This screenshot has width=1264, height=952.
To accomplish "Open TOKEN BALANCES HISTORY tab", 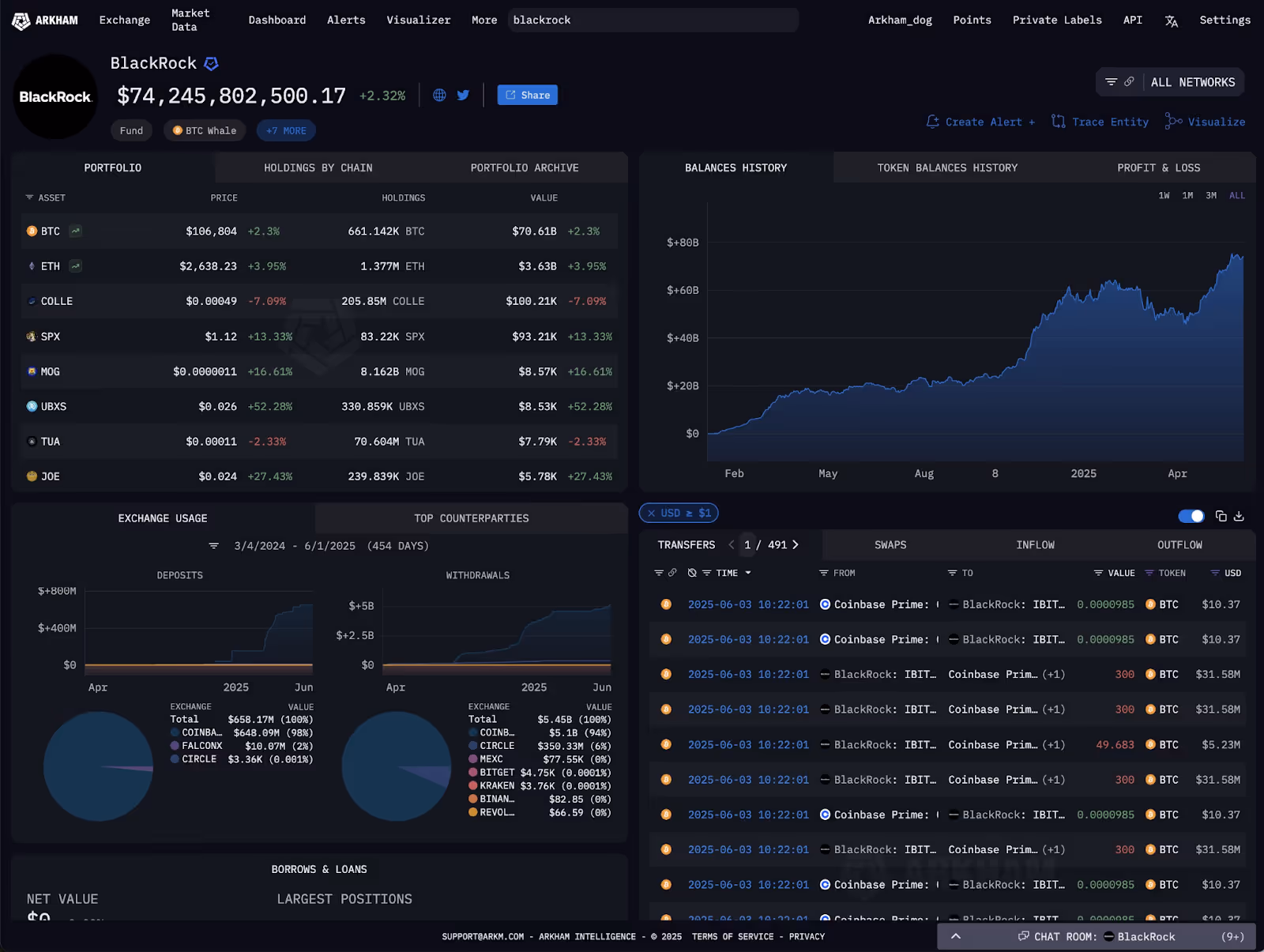I will pos(947,167).
